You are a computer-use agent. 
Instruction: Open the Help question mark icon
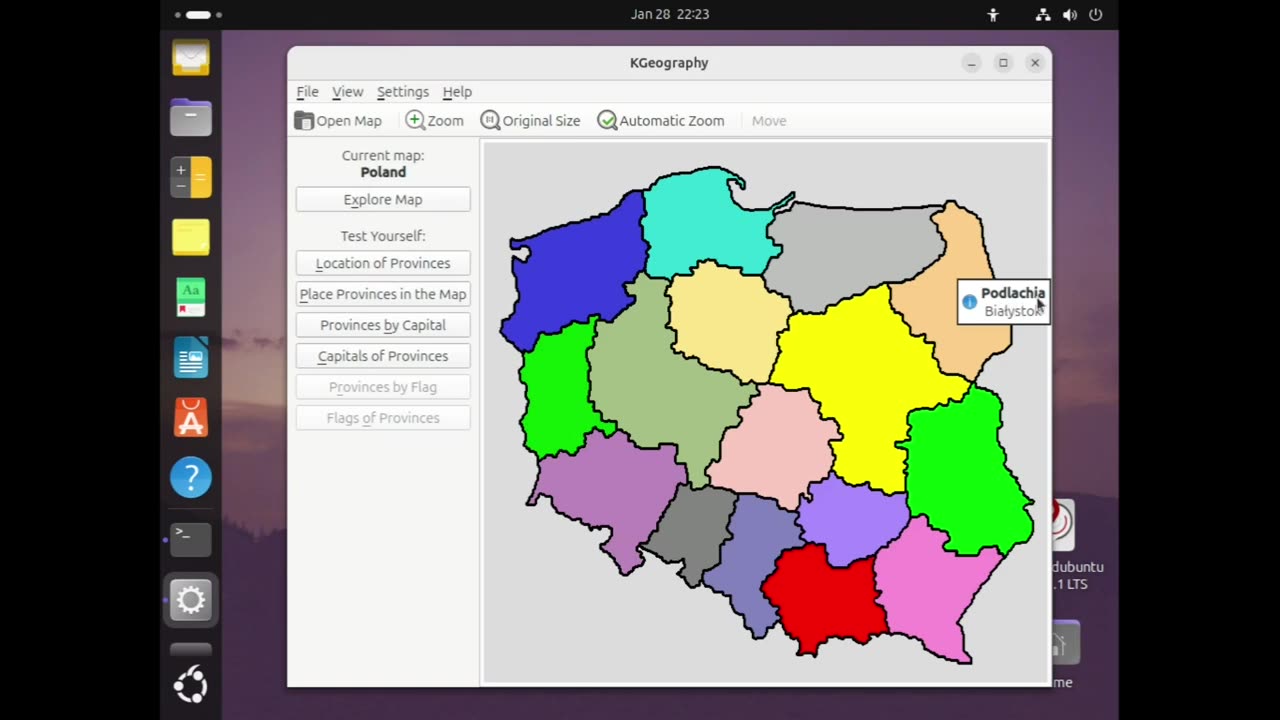pos(191,477)
